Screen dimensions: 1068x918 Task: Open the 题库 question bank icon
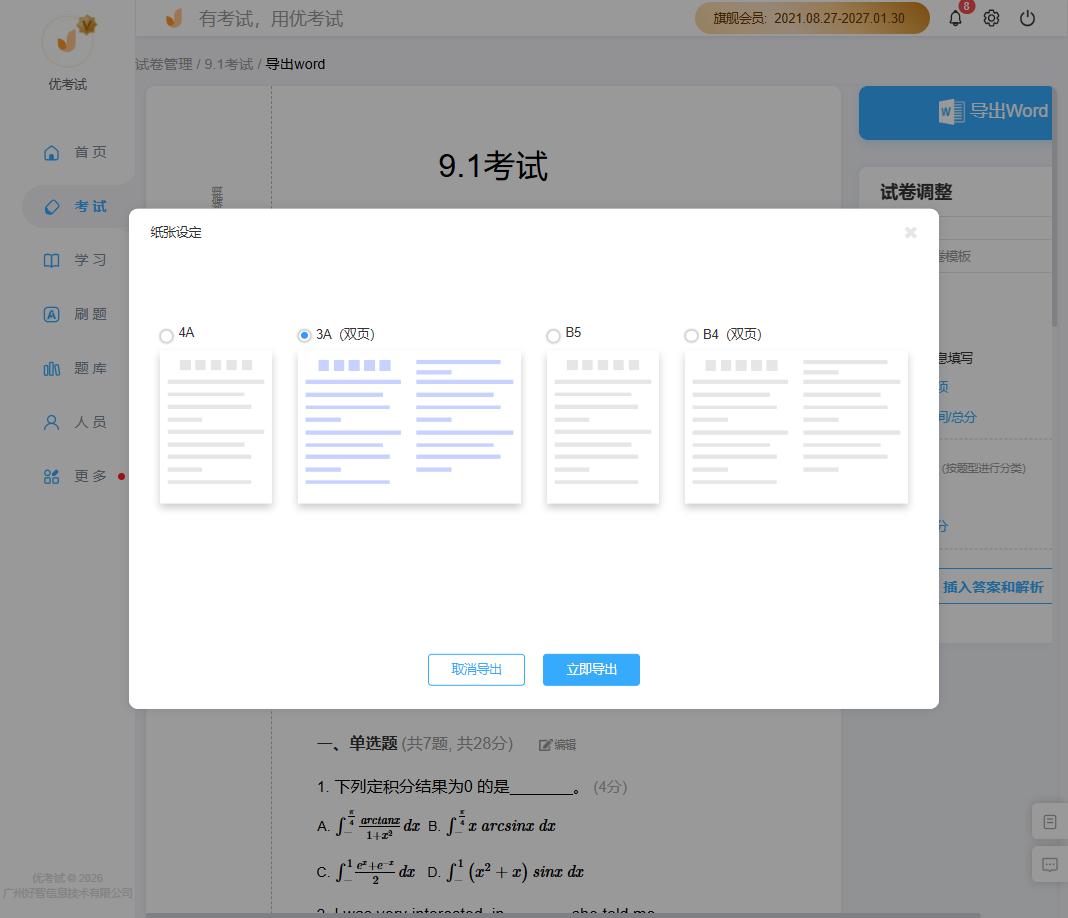51,368
